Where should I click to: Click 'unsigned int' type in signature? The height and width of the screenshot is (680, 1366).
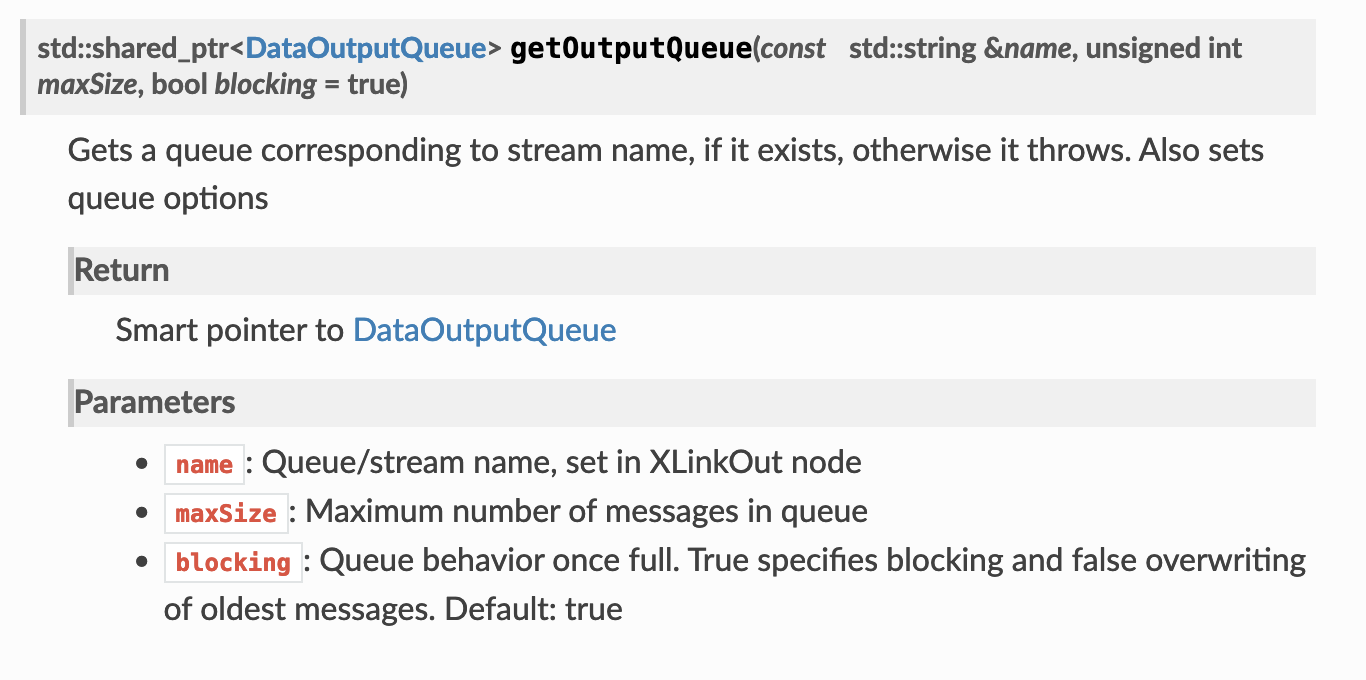tap(1163, 48)
